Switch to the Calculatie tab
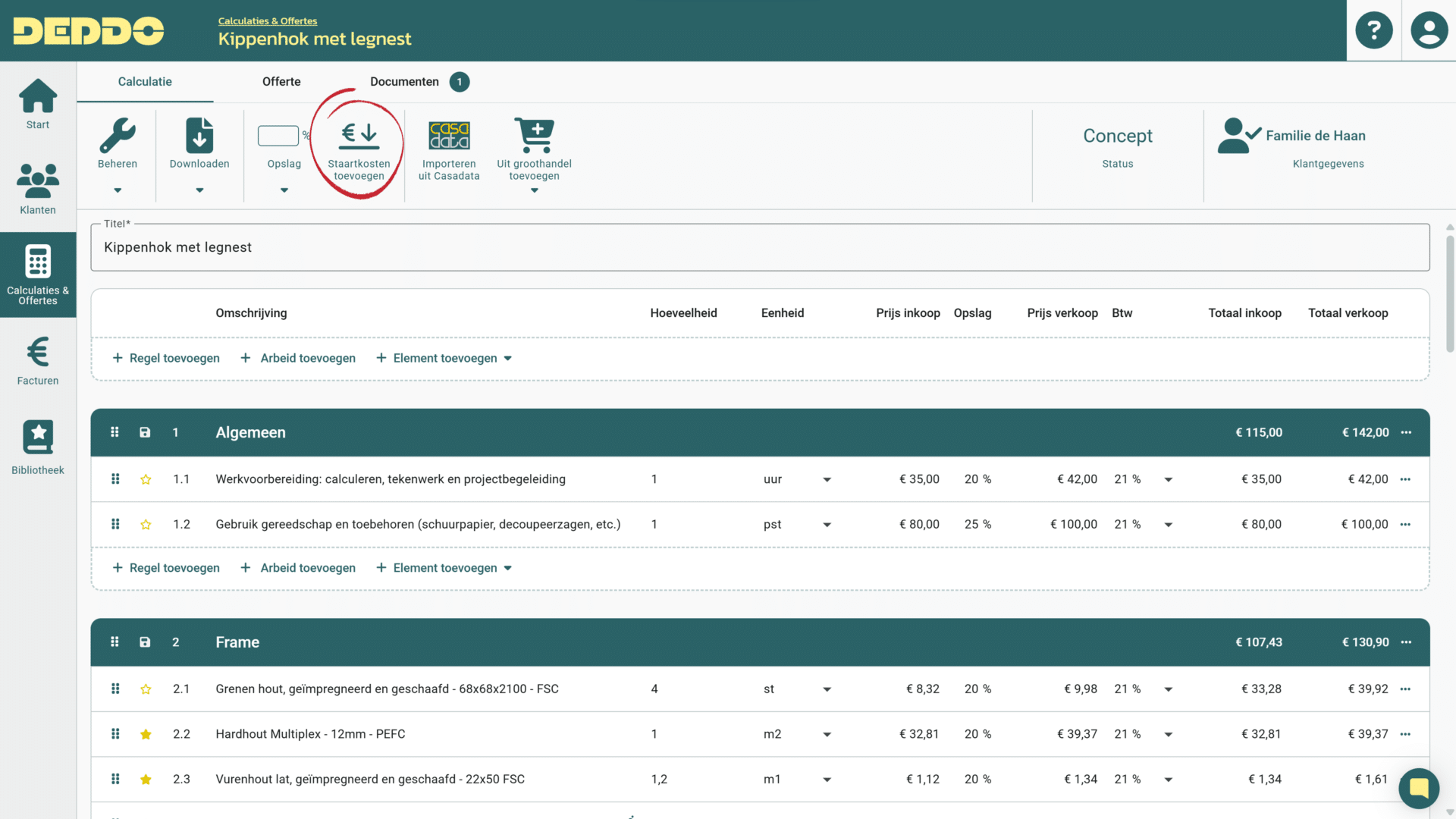This screenshot has height=819, width=1456. [x=145, y=82]
